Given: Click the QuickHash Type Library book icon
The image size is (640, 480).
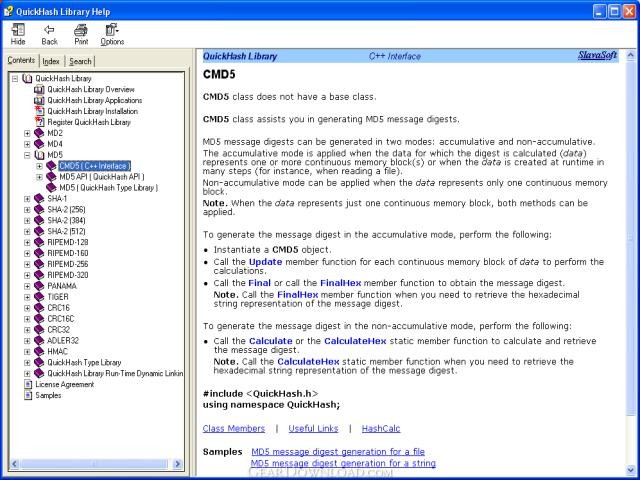Looking at the screenshot, I should pyautogui.click(x=39, y=362).
